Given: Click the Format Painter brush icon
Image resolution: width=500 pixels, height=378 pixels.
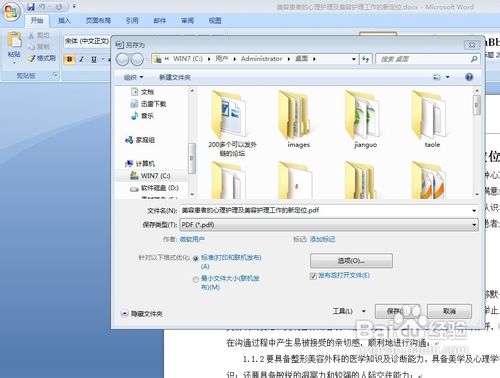Looking at the screenshot, I should (32, 58).
